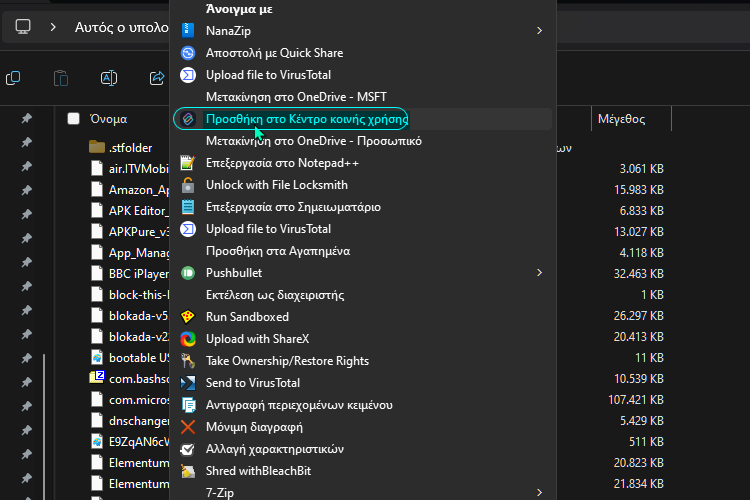
Task: Select Unlock with File Locksmith
Action: coord(277,185)
